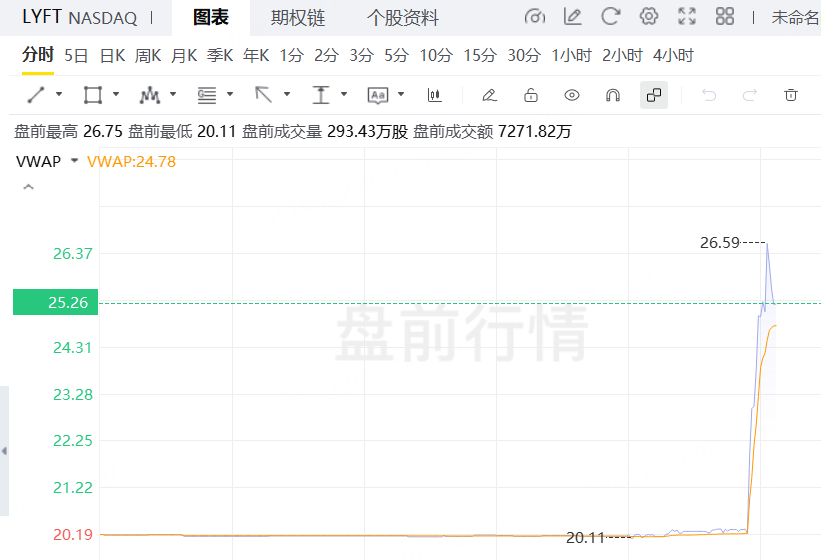
Task: Select the 4小时 timeframe
Action: pos(673,55)
